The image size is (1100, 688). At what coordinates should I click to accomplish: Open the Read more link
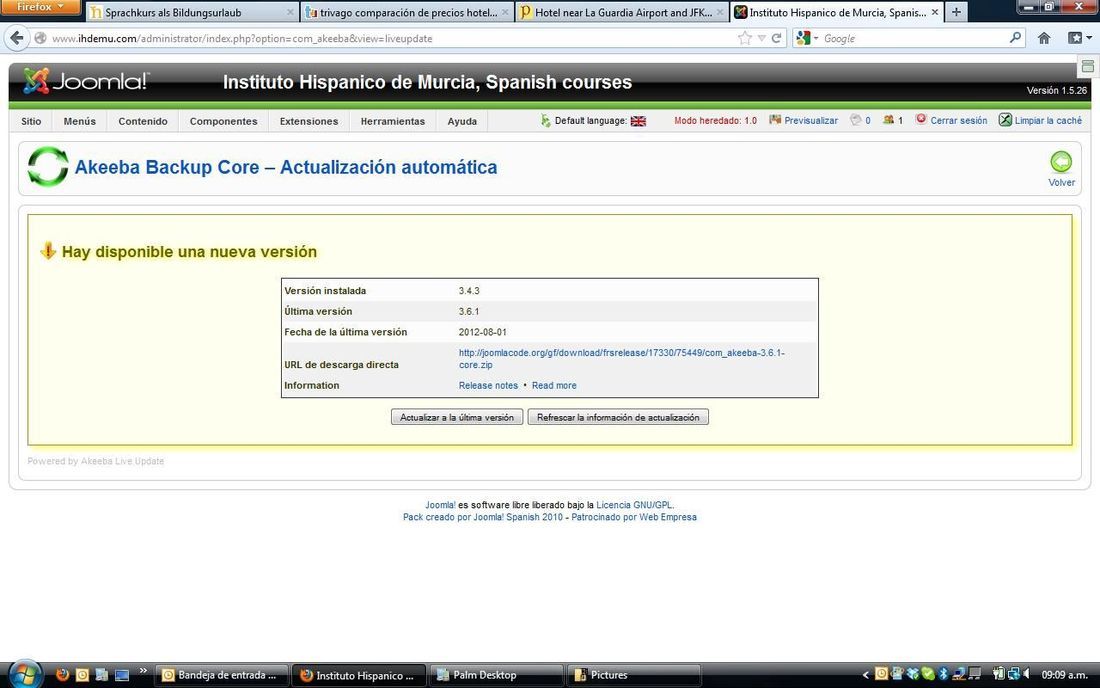554,385
